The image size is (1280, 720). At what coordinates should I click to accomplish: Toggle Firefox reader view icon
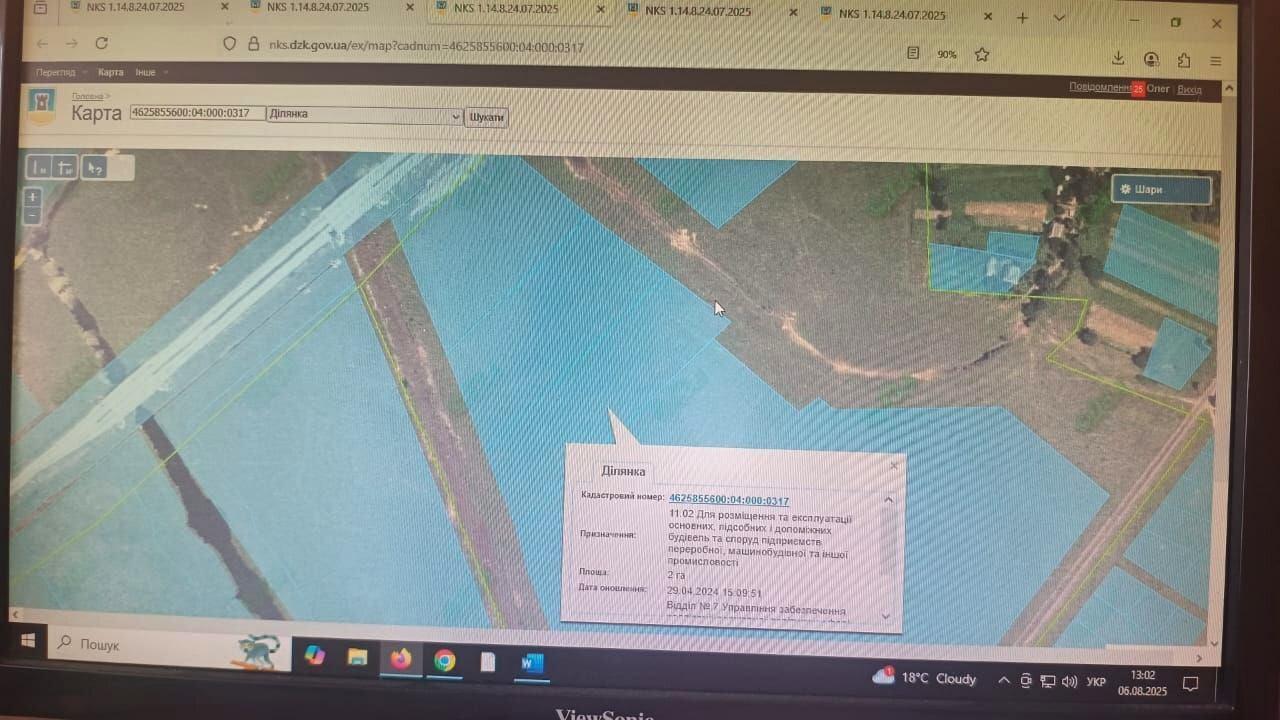[x=913, y=53]
